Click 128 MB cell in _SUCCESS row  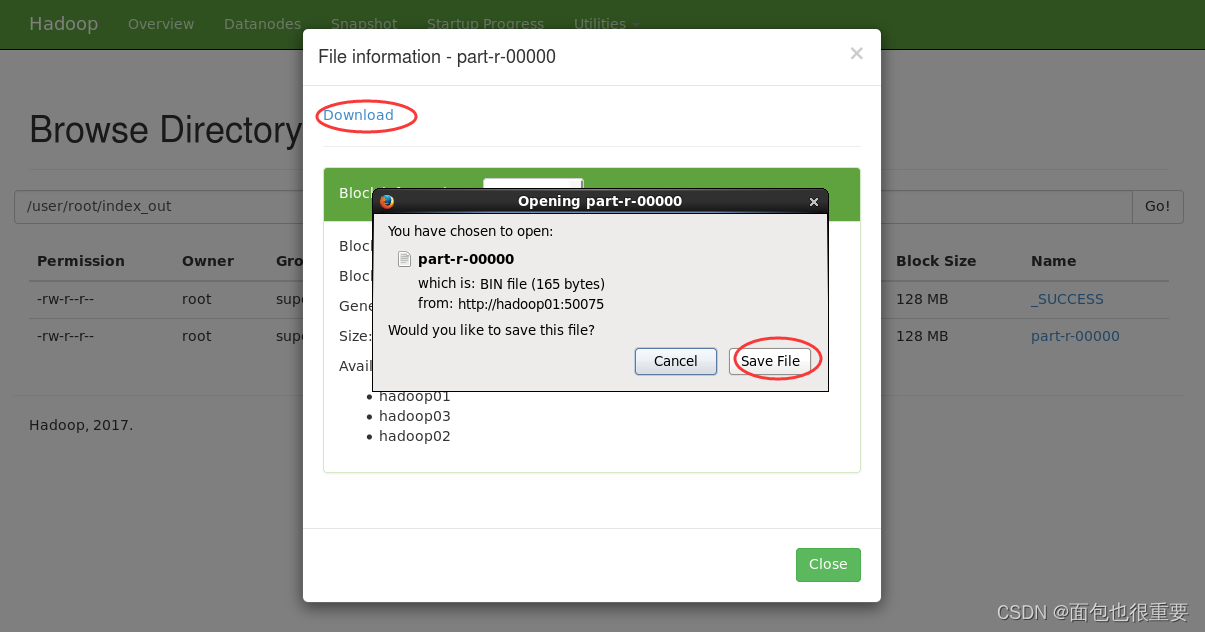coord(922,299)
